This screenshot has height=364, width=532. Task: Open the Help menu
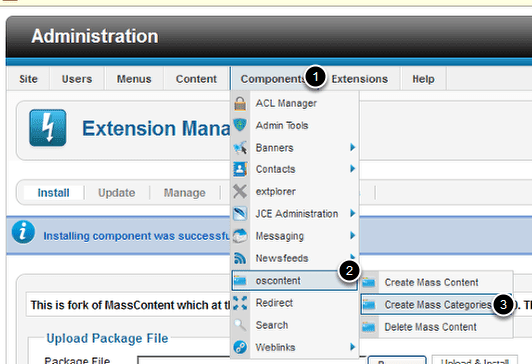423,79
